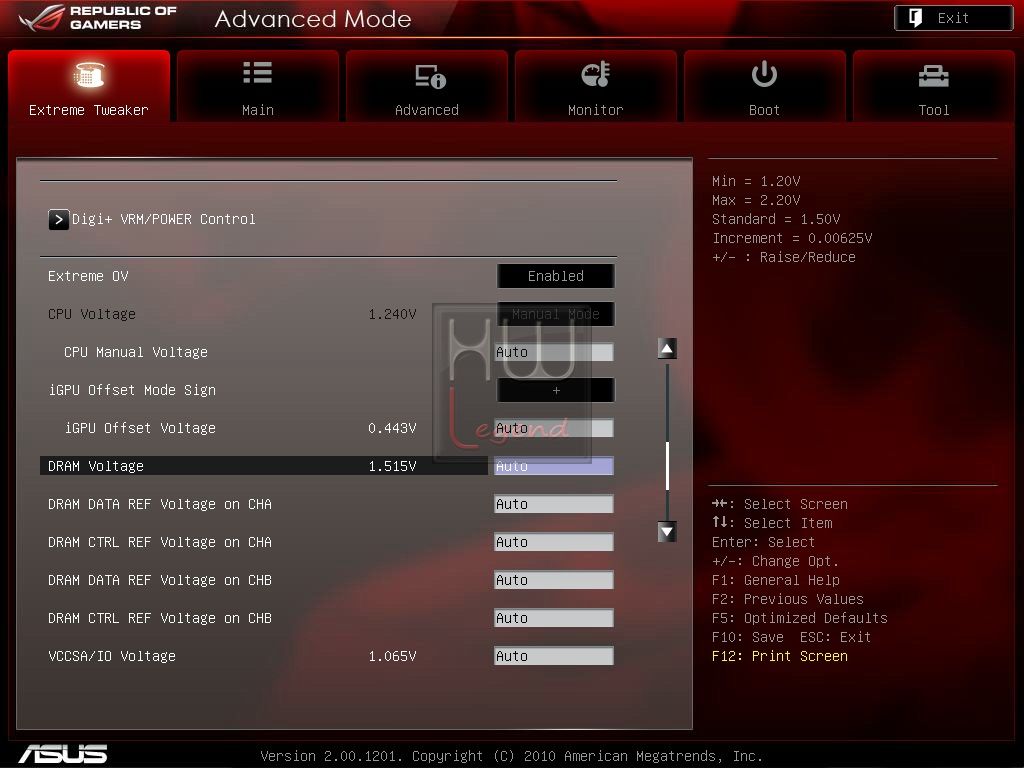1024x768 pixels.
Task: Click the Advanced tab monitor-info icon
Action: (430, 76)
